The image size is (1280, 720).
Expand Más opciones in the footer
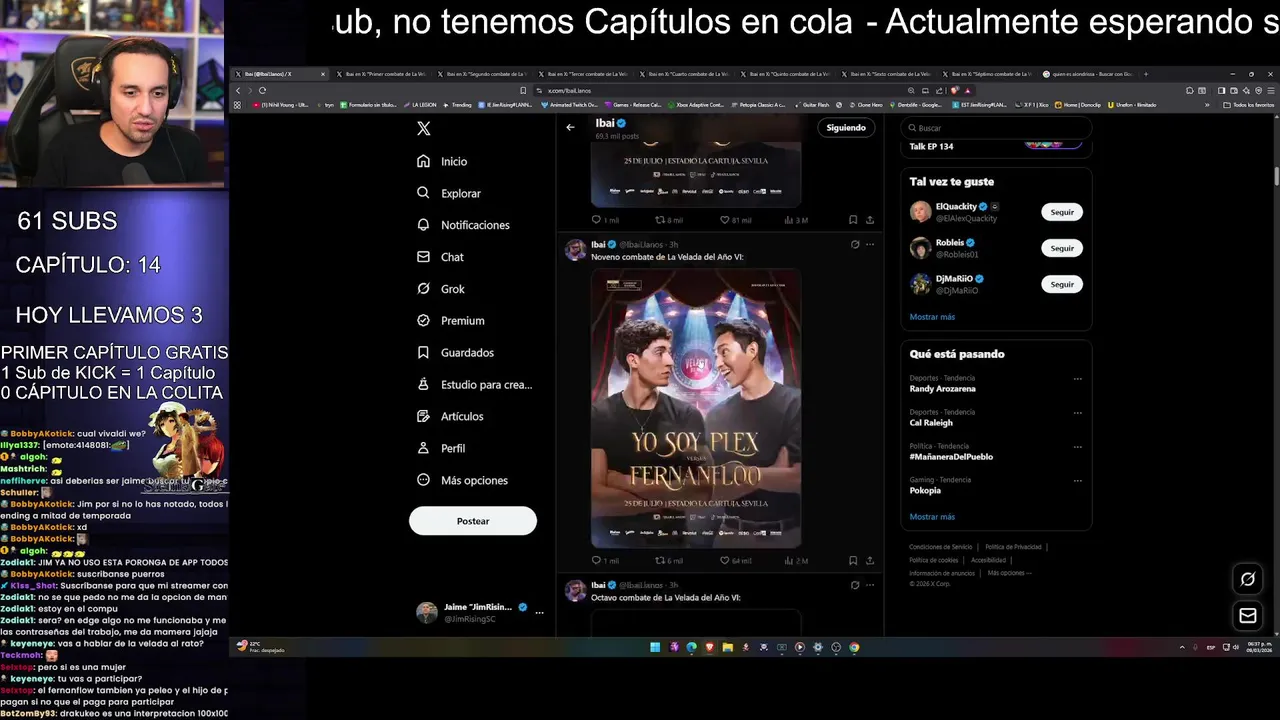pos(1008,573)
